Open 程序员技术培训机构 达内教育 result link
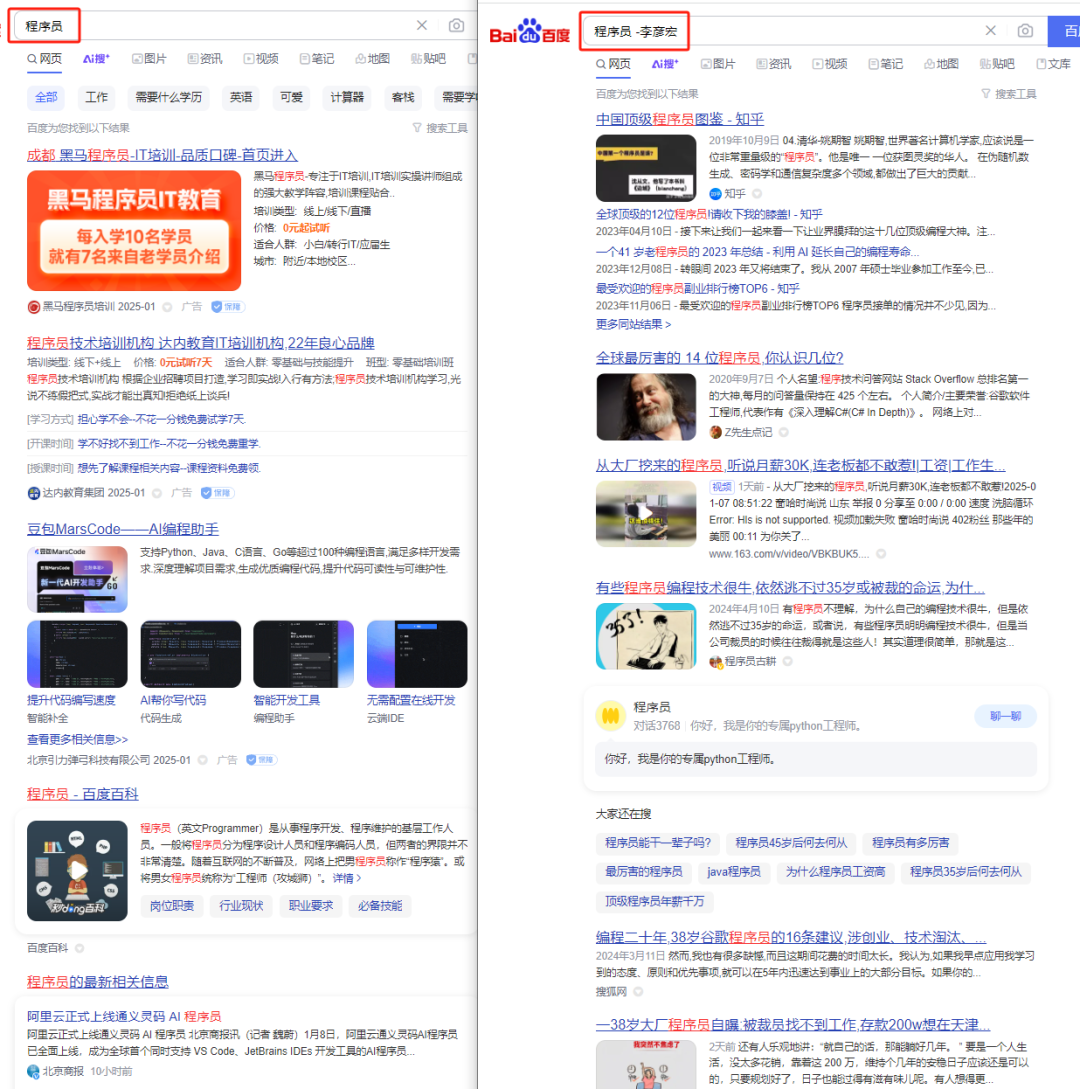 [201, 342]
